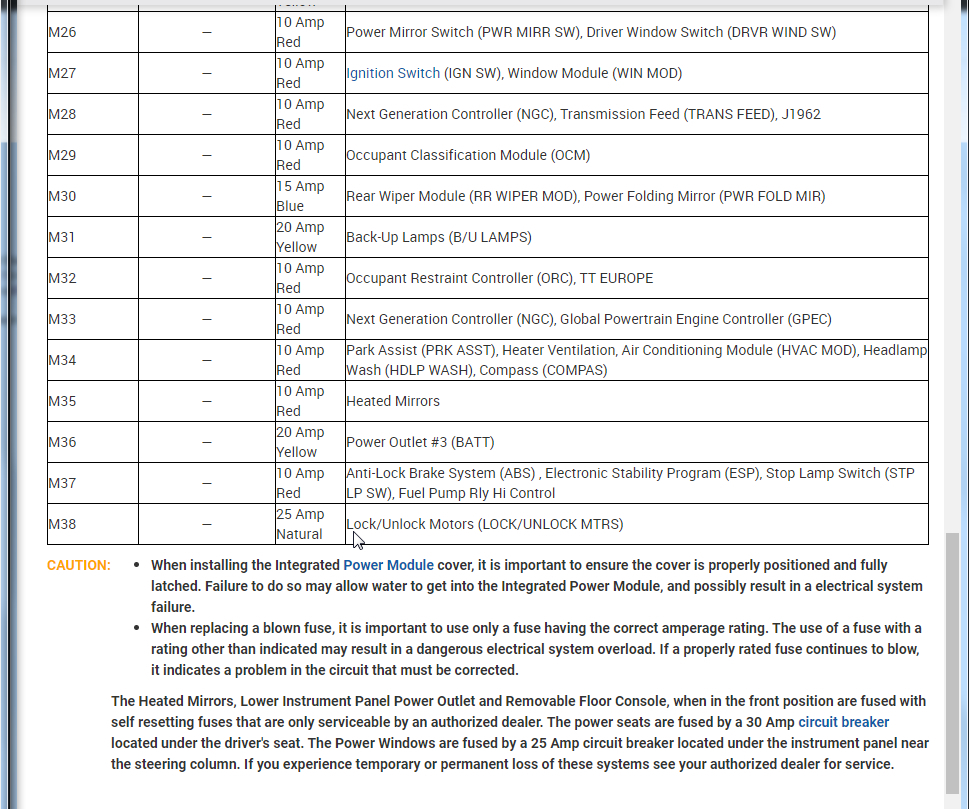The height and width of the screenshot is (809, 969).
Task: Click the M34 Park Assist description cell
Action: (637, 360)
